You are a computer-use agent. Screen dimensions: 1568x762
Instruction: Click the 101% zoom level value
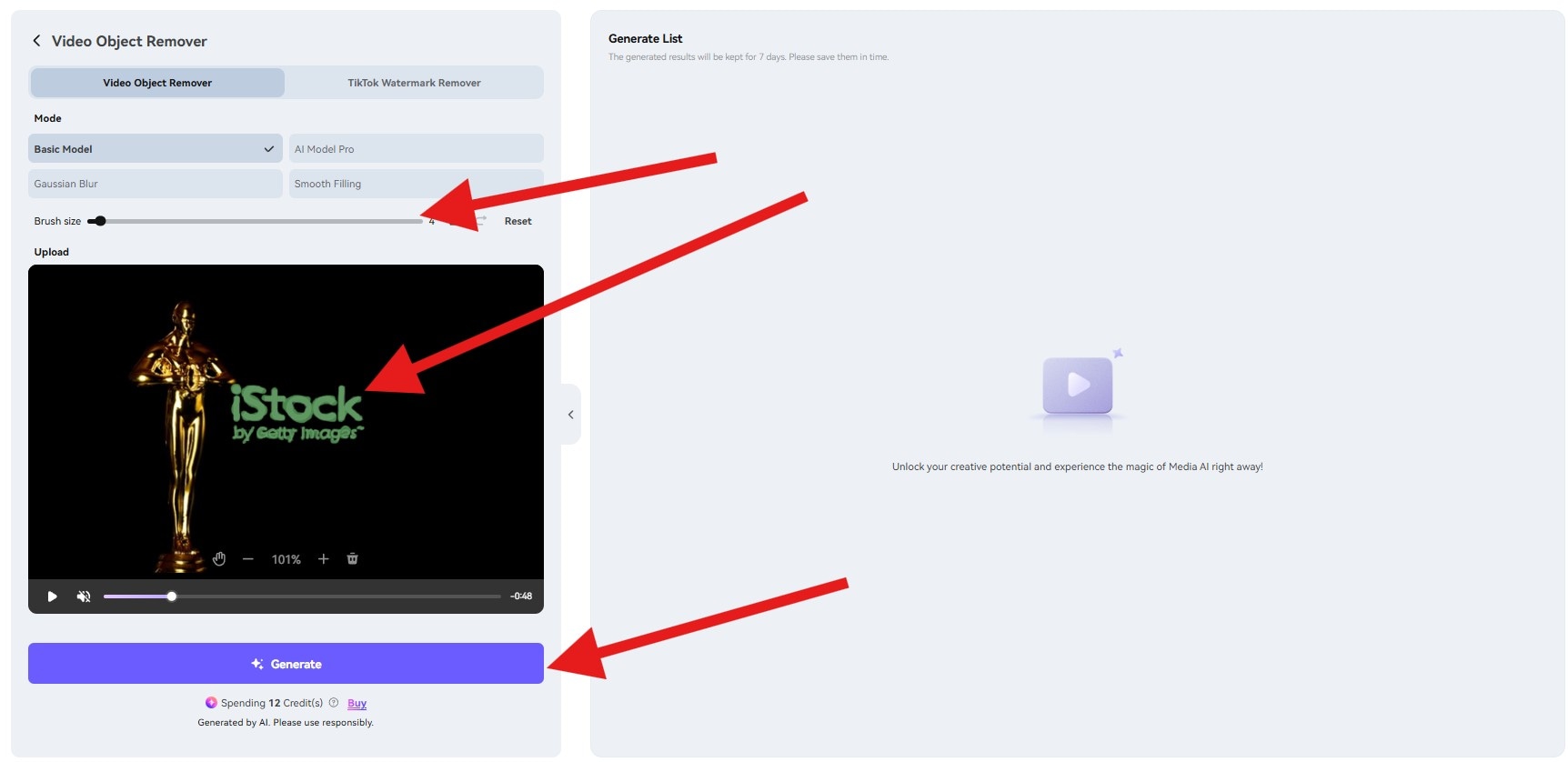point(286,559)
